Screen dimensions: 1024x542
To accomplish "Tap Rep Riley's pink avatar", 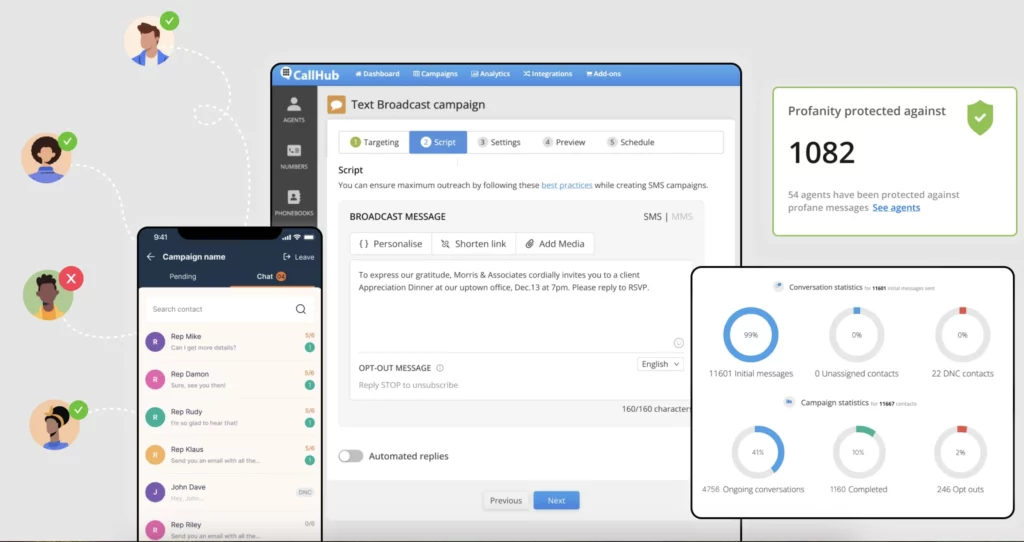I will point(155,530).
